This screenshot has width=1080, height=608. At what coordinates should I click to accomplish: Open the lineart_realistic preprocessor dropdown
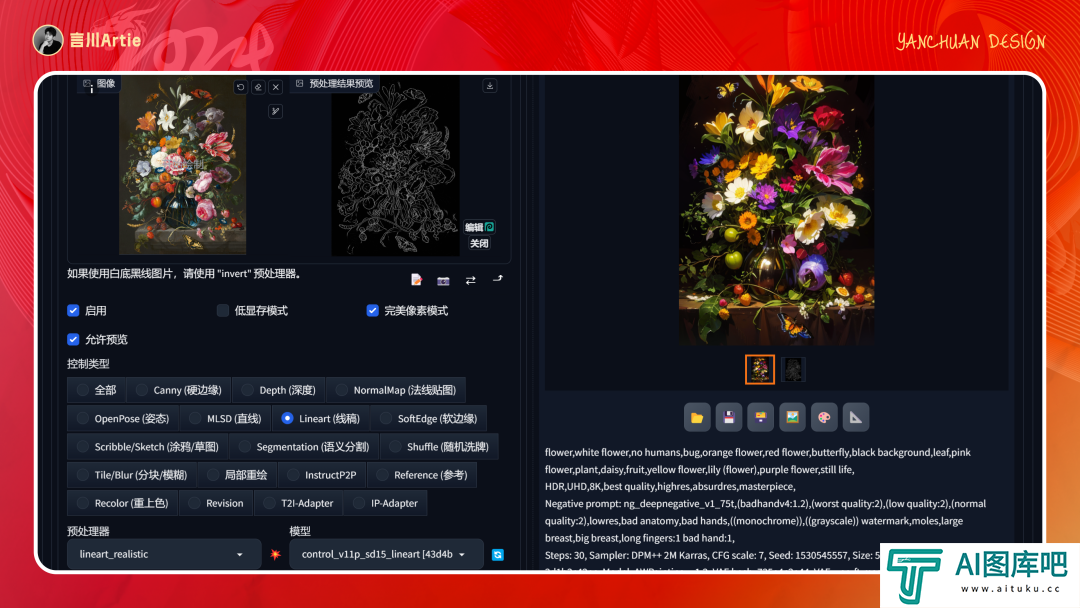[164, 554]
